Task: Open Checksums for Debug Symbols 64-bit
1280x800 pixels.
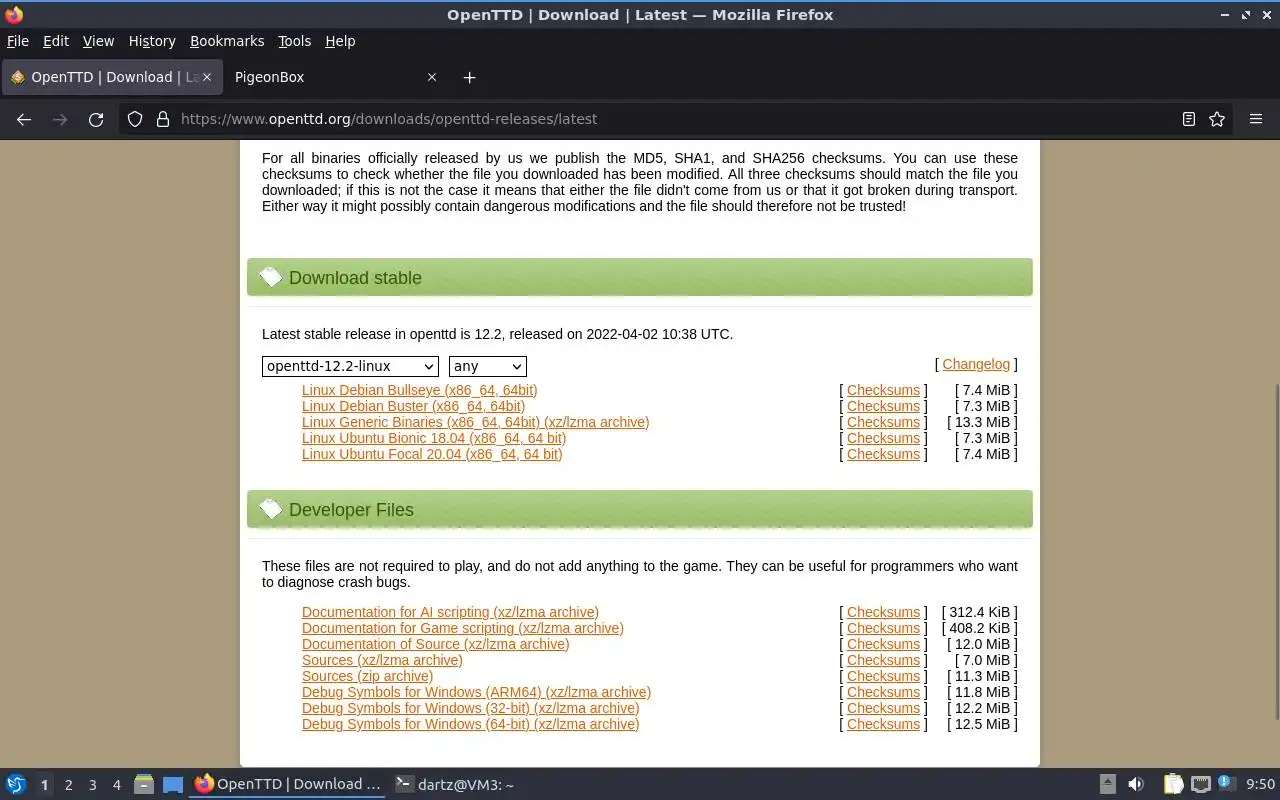Action: pyautogui.click(x=883, y=724)
